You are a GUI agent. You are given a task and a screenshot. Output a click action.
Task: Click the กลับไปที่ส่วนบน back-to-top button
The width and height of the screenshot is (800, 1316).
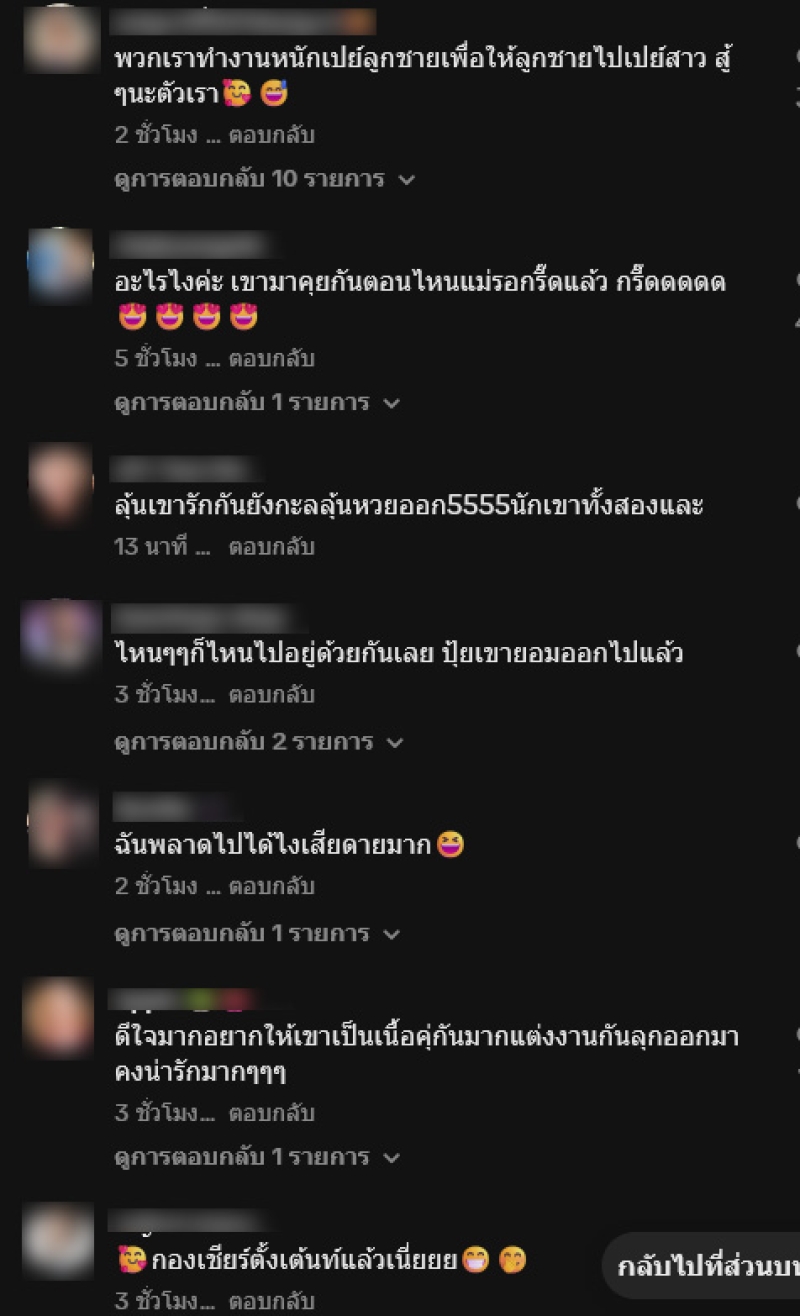coord(704,1267)
